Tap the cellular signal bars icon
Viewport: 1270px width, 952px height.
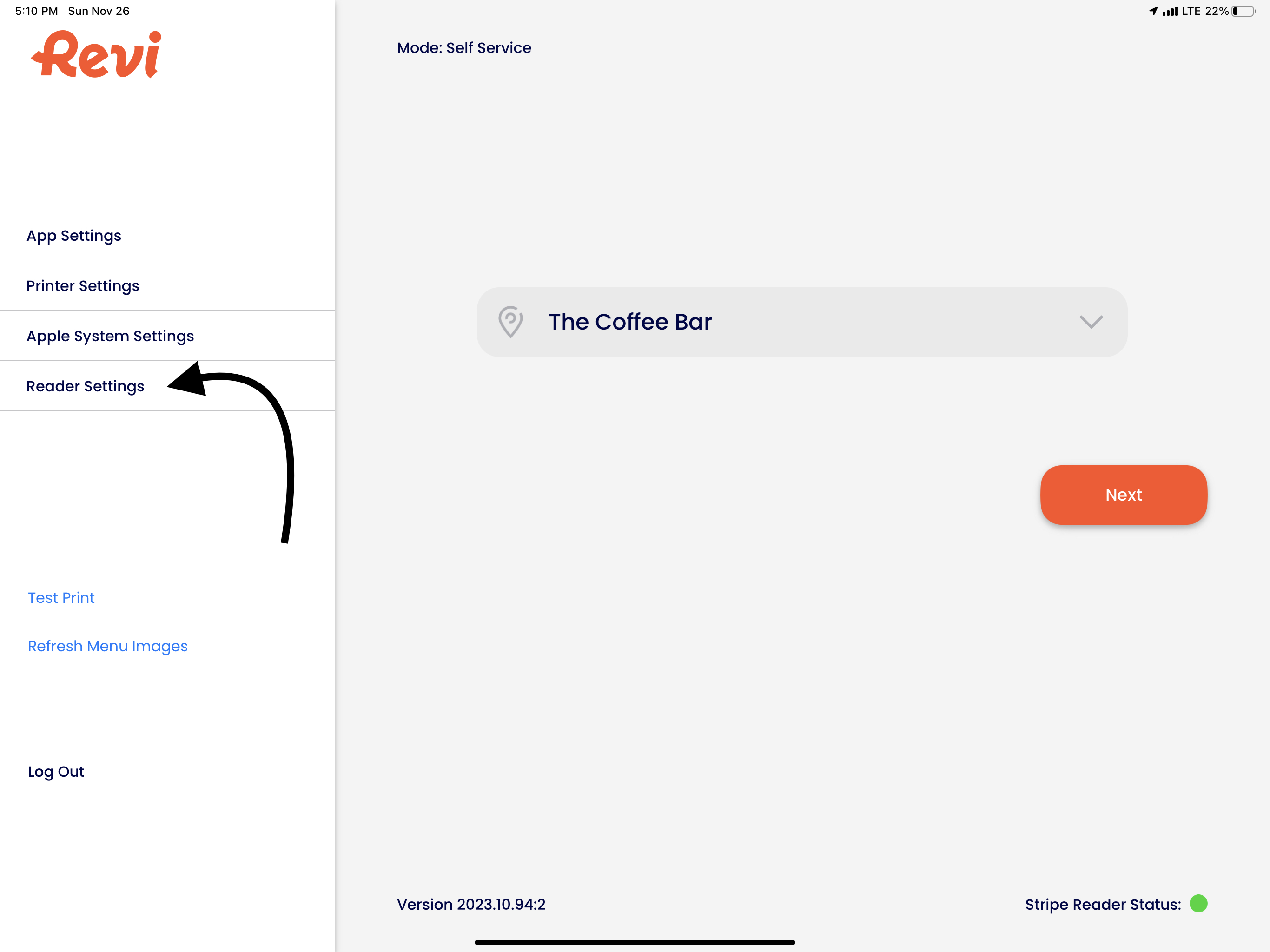coord(1170,12)
